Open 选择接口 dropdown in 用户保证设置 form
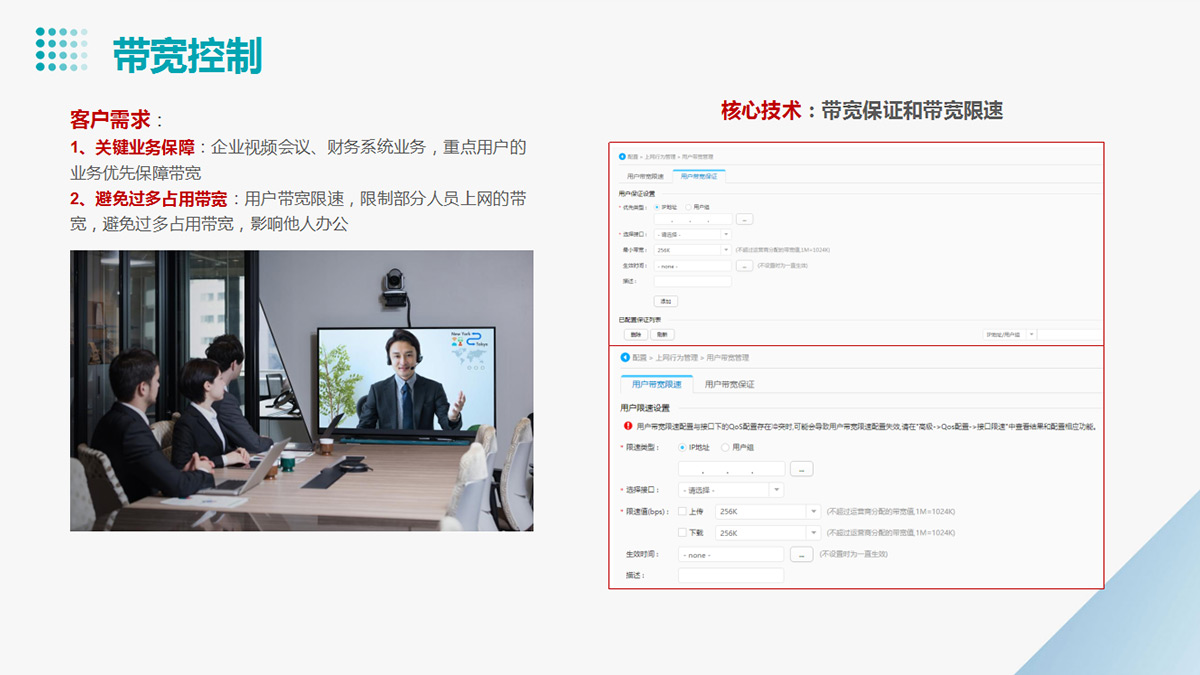This screenshot has width=1200, height=675. pyautogui.click(x=693, y=234)
